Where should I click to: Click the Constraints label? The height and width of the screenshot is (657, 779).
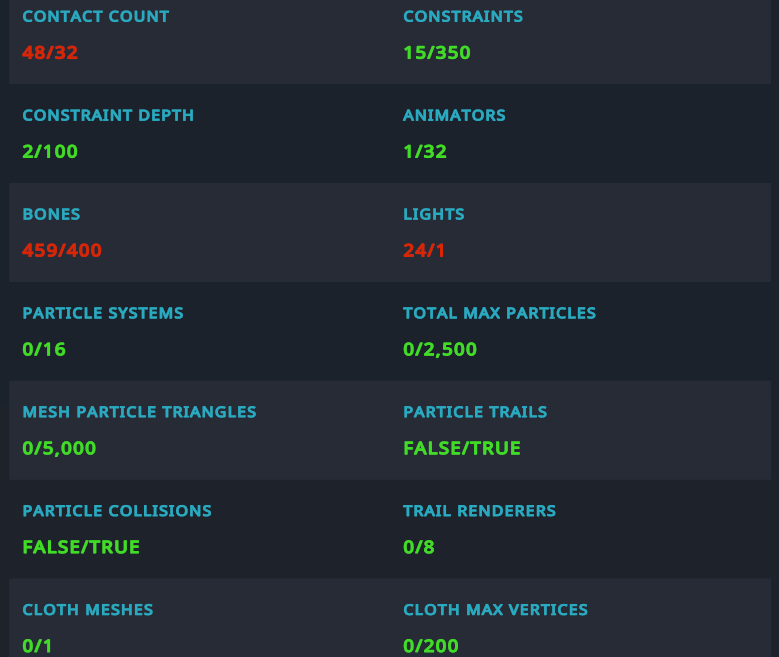[x=463, y=16]
